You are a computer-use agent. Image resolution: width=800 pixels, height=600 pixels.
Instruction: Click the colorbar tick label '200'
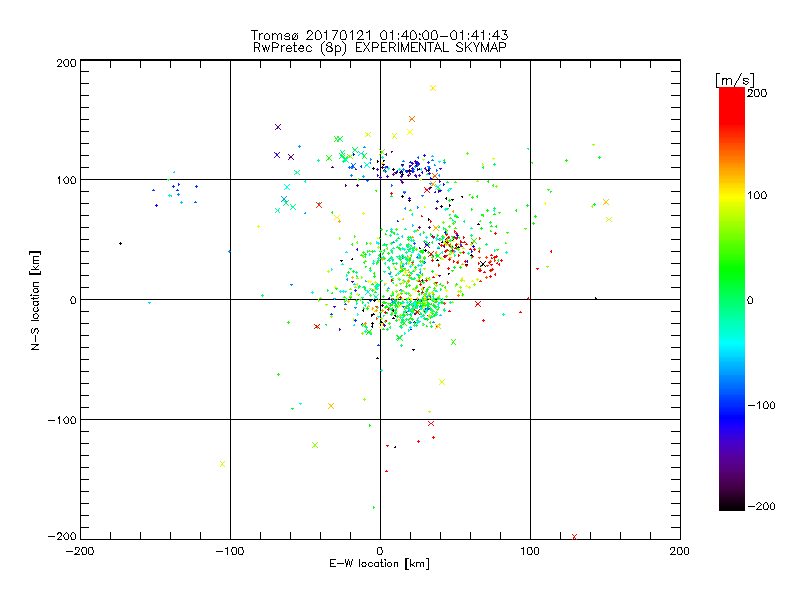click(x=757, y=93)
